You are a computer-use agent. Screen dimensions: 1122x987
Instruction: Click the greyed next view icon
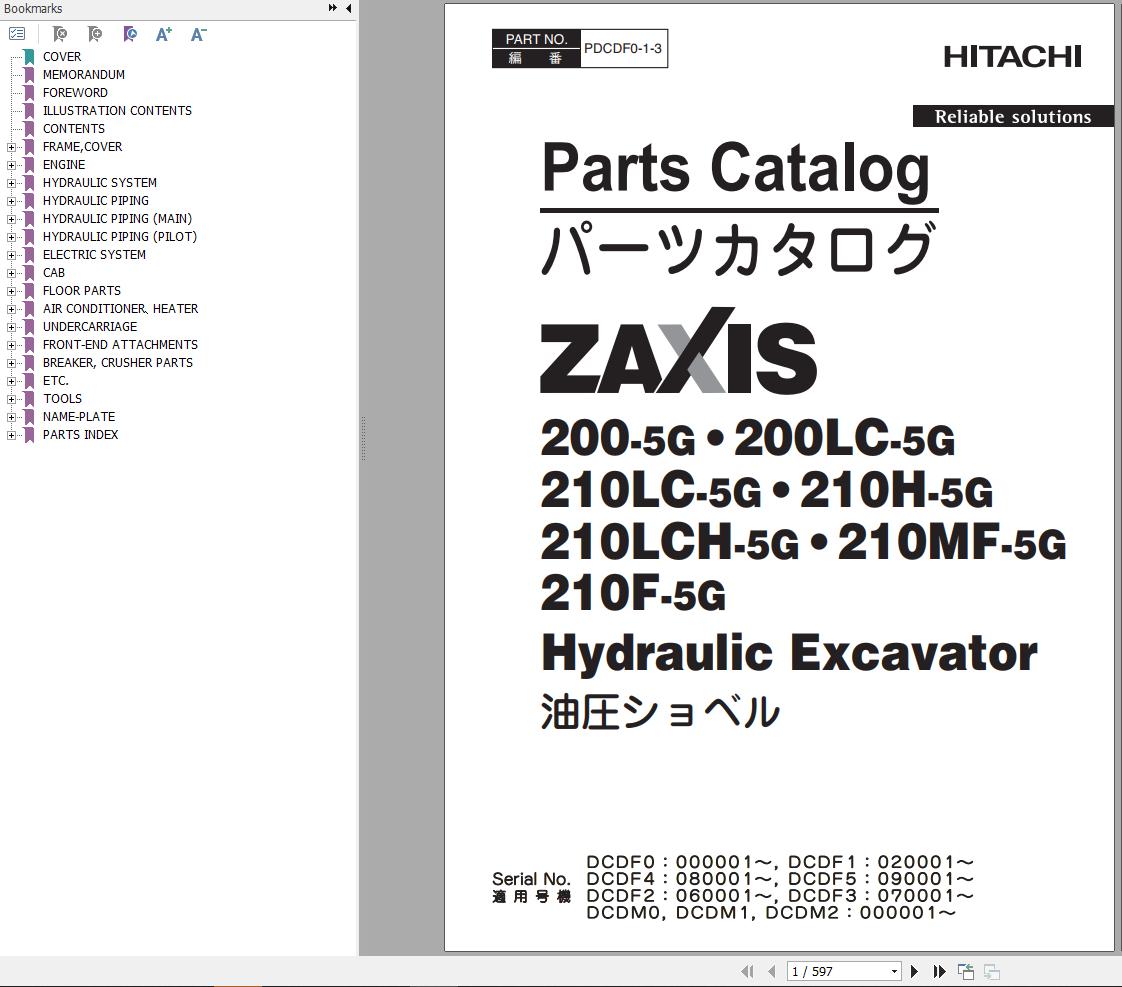click(992, 971)
